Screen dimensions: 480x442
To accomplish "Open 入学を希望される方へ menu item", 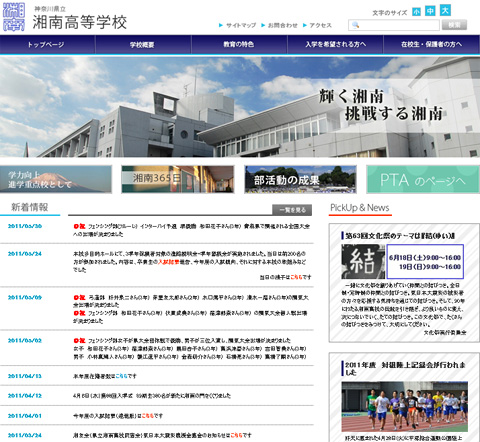I will [x=335, y=44].
